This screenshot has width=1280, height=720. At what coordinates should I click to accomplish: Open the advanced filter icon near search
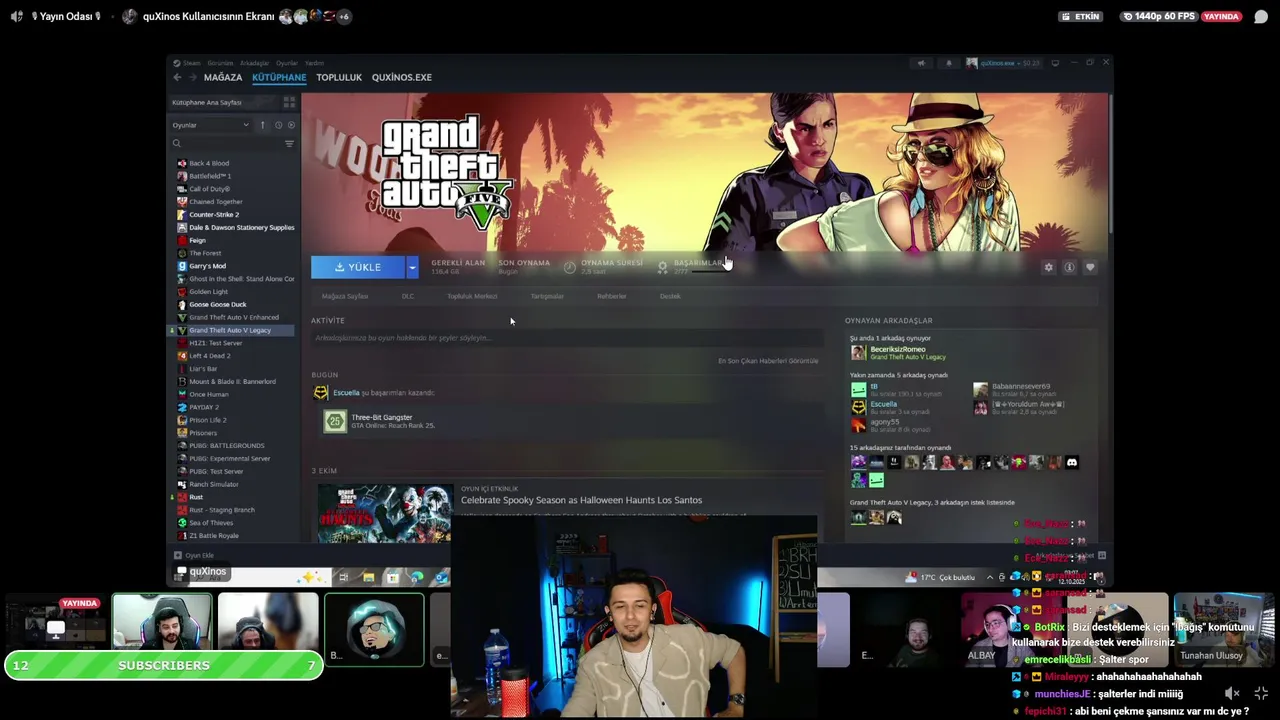pos(289,144)
